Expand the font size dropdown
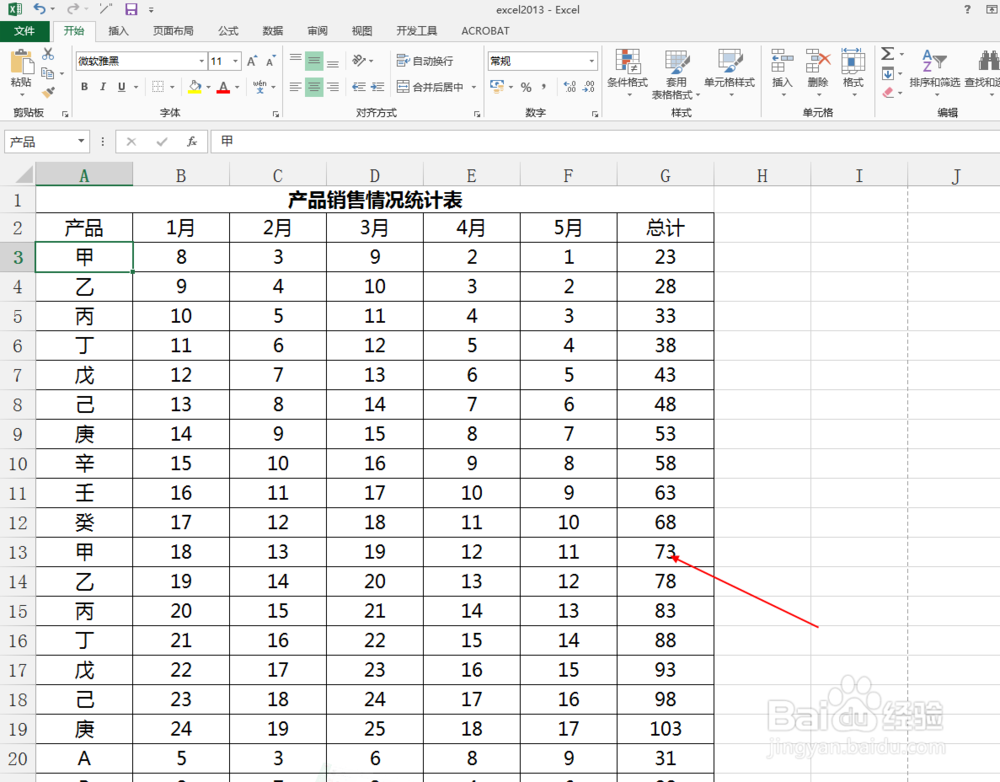Viewport: 1000px width, 782px height. tap(234, 61)
